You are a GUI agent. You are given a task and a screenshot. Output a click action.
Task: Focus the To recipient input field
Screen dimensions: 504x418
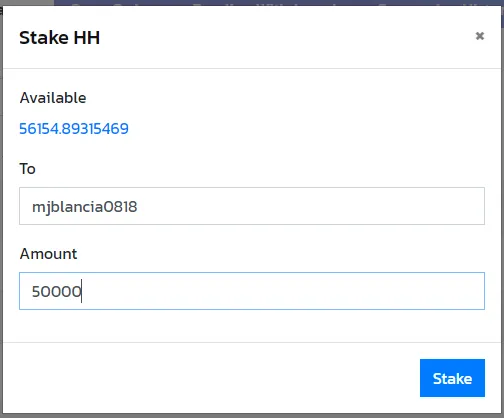(x=252, y=206)
